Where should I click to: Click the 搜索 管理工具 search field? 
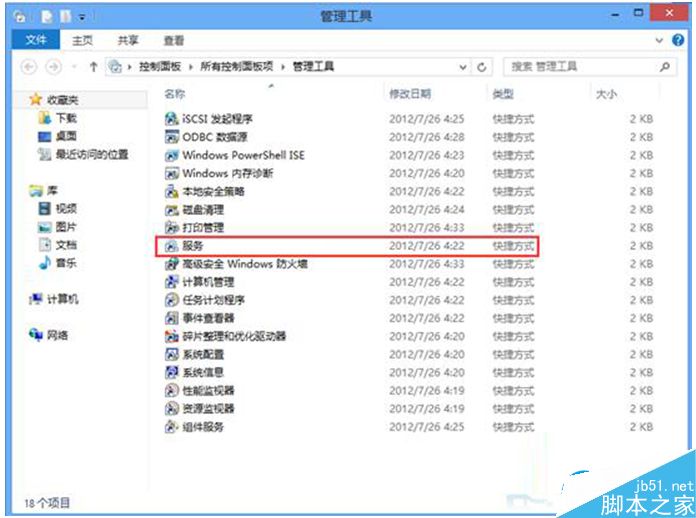pos(590,67)
